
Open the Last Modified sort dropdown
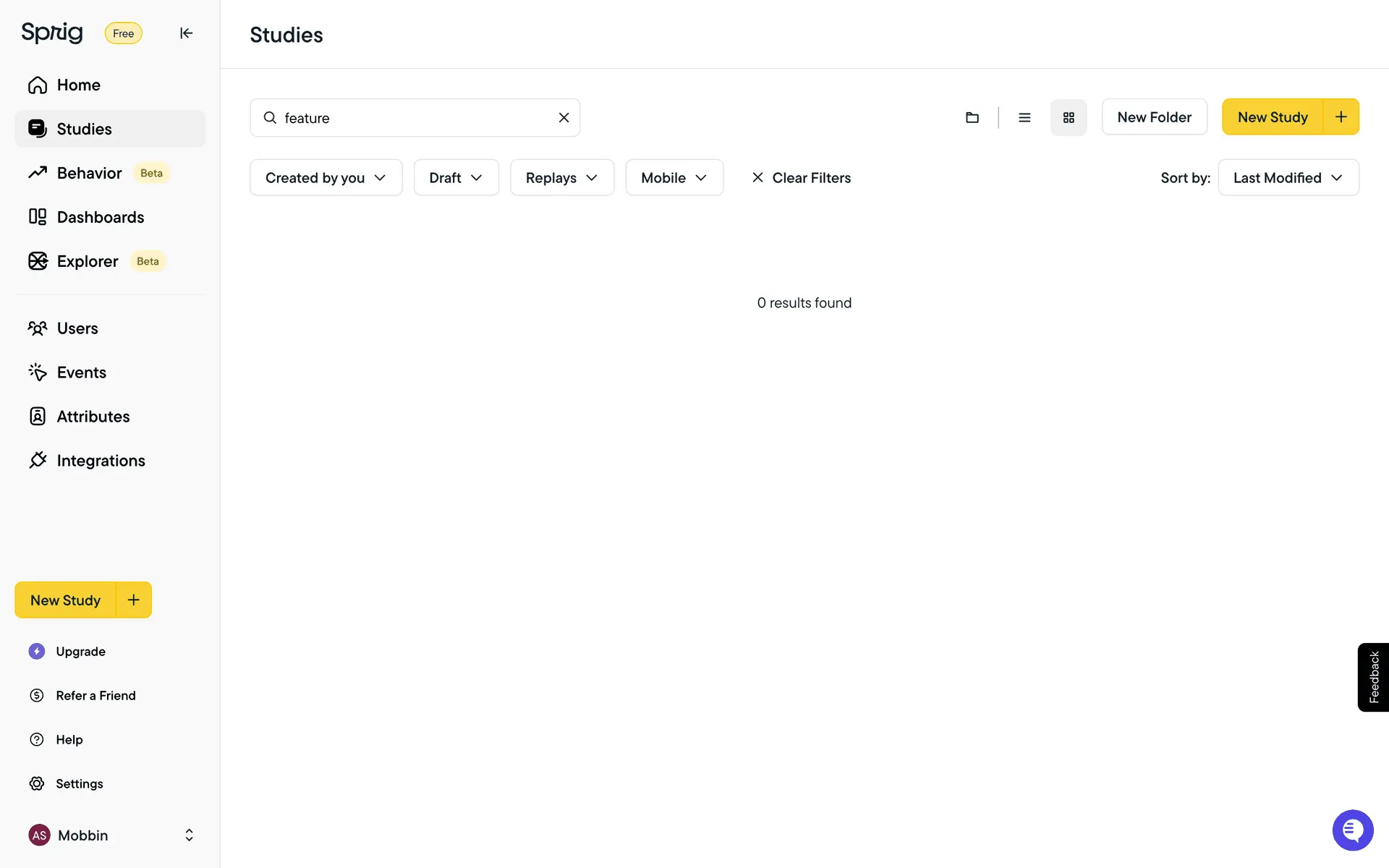point(1288,178)
